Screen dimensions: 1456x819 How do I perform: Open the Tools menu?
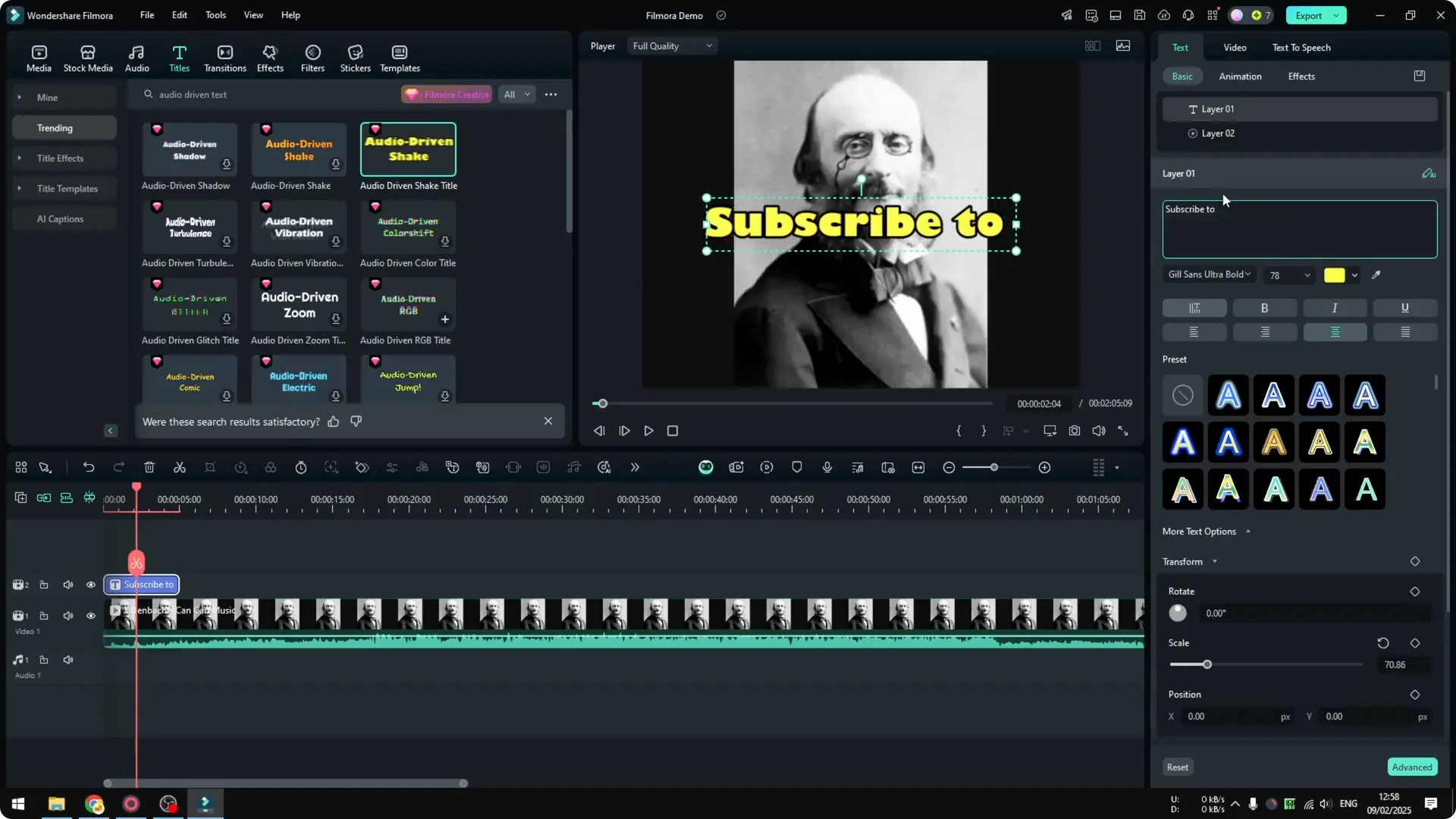tap(215, 15)
